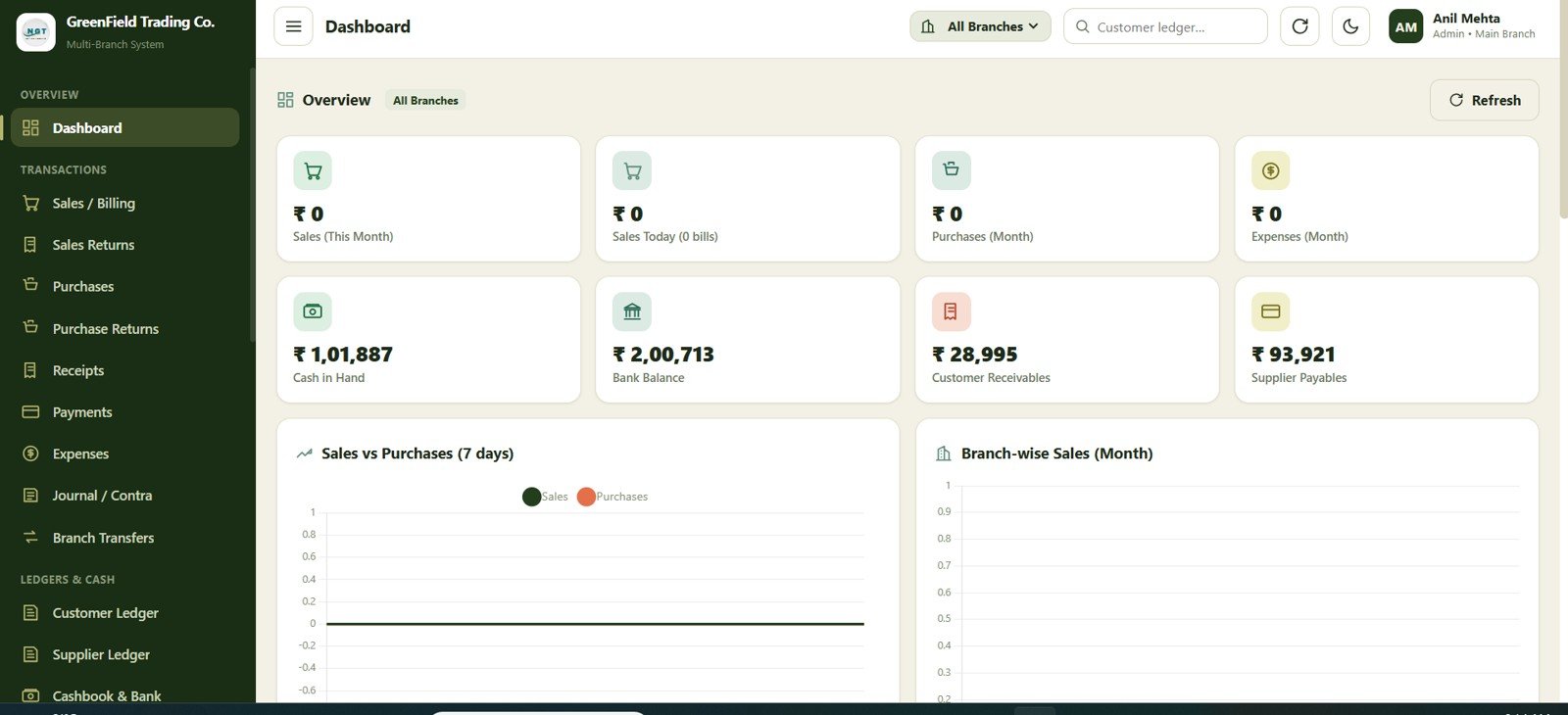Screen dimensions: 1568x715
Task: Click the ₹ 28,995 Customer Receivables value
Action: (975, 355)
